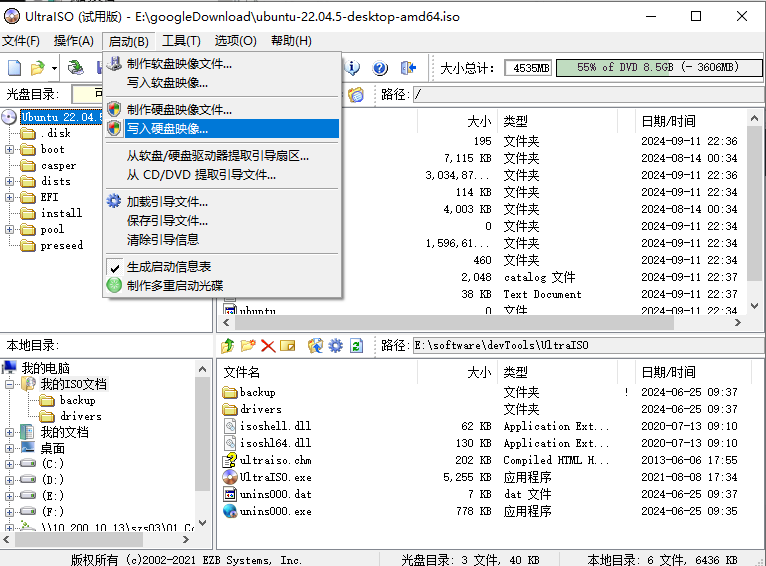Expand the (D:) drive node
766x566 pixels.
[x=9, y=480]
